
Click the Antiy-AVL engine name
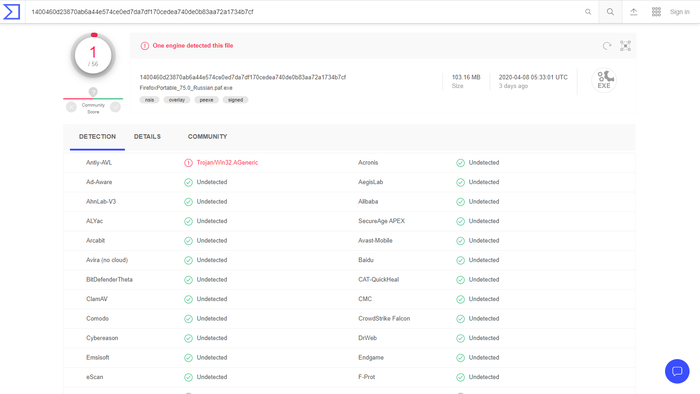click(99, 163)
